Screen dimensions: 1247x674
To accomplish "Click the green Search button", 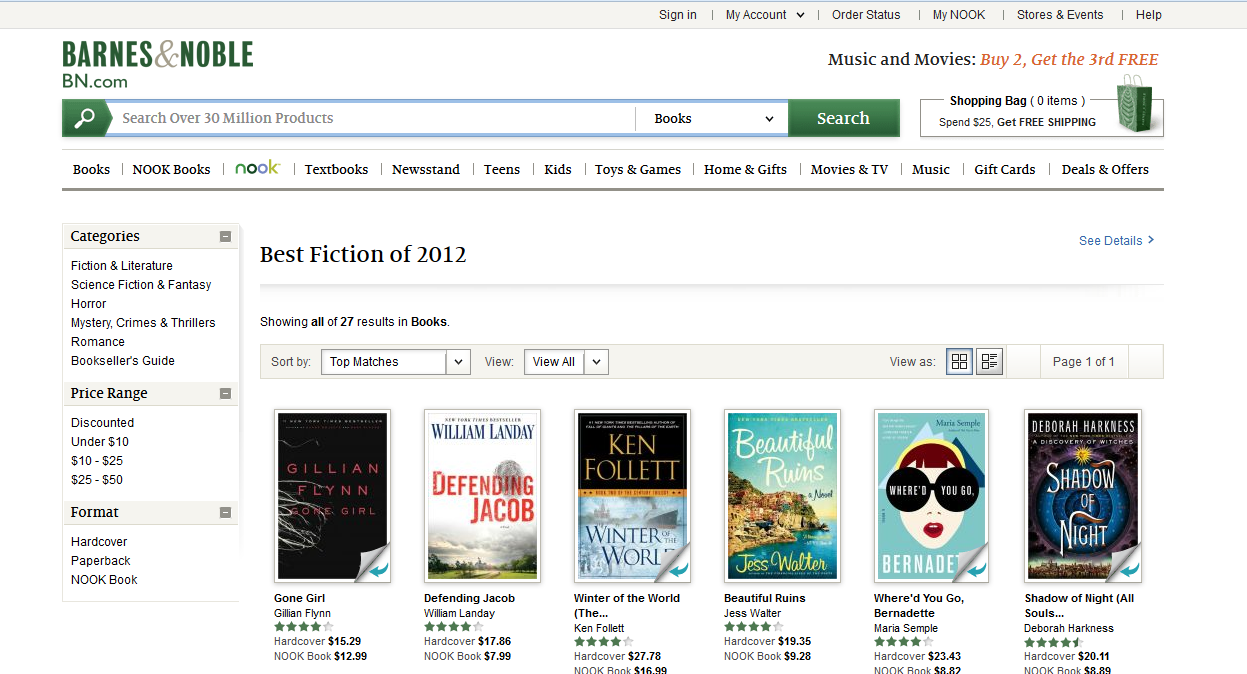I will [843, 118].
